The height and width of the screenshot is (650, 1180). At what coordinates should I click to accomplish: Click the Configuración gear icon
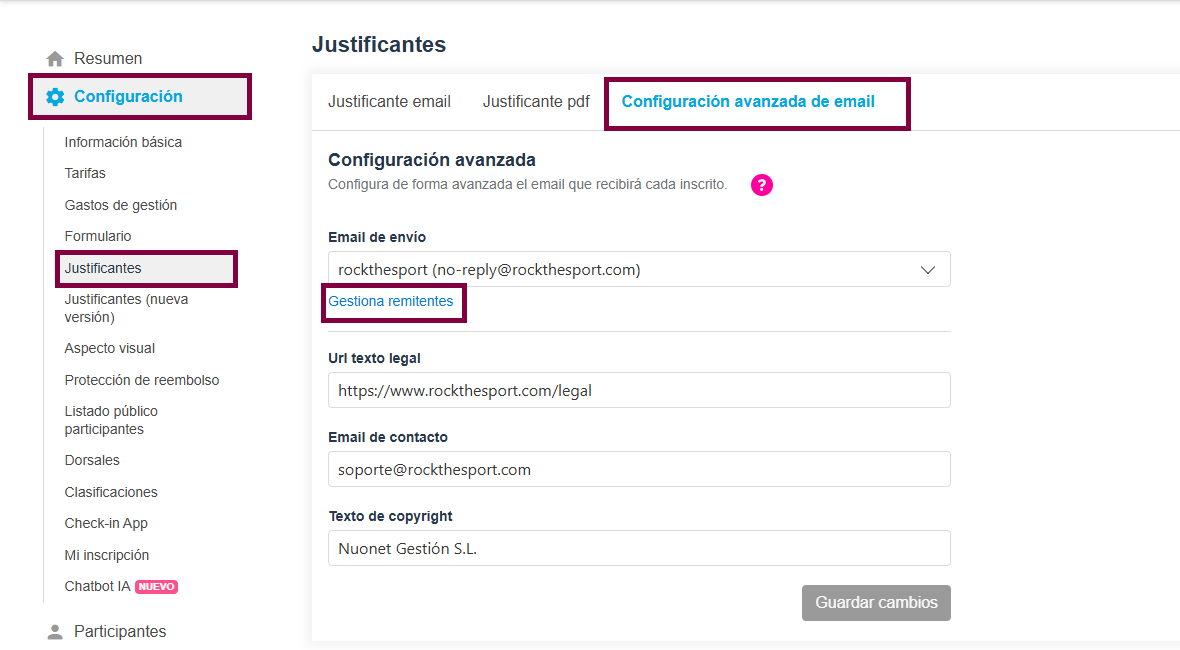(x=55, y=97)
